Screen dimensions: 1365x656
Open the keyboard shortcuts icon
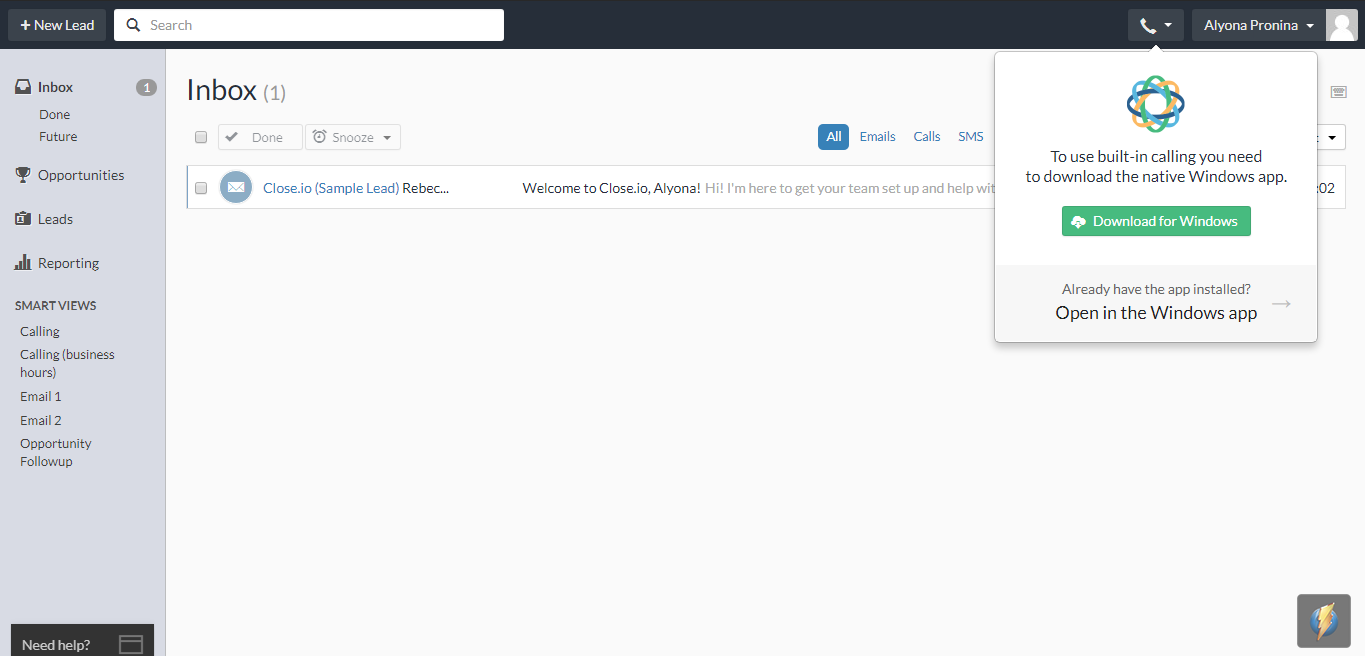[1338, 91]
